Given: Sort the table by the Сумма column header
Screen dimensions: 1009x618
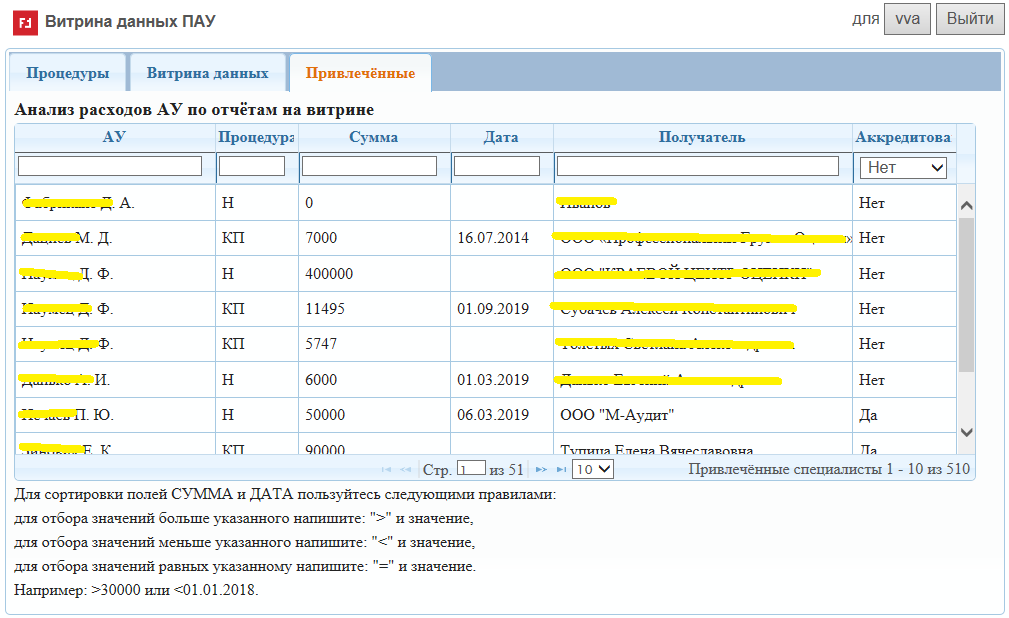Looking at the screenshot, I should pyautogui.click(x=374, y=137).
